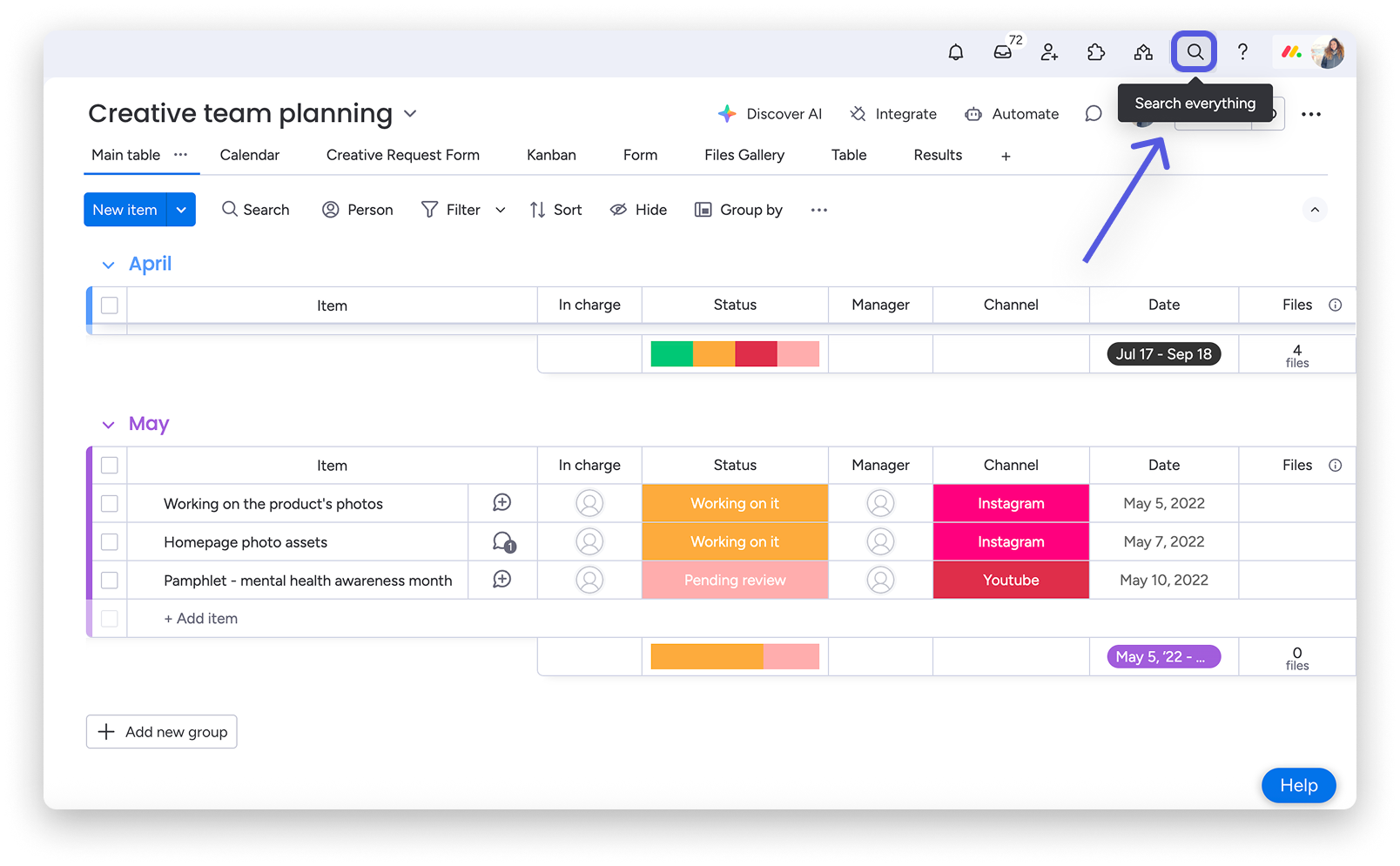Open the Automate option
Image resolution: width=1400 pixels, height=866 pixels.
click(x=1012, y=114)
